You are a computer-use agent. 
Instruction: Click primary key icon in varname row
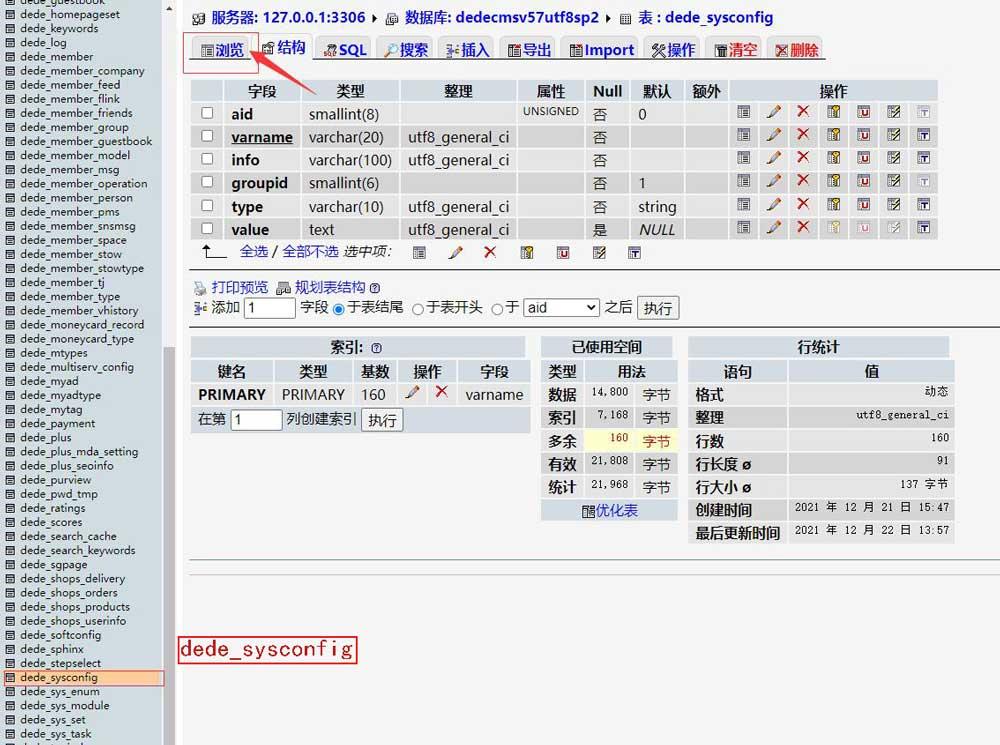click(x=834, y=135)
